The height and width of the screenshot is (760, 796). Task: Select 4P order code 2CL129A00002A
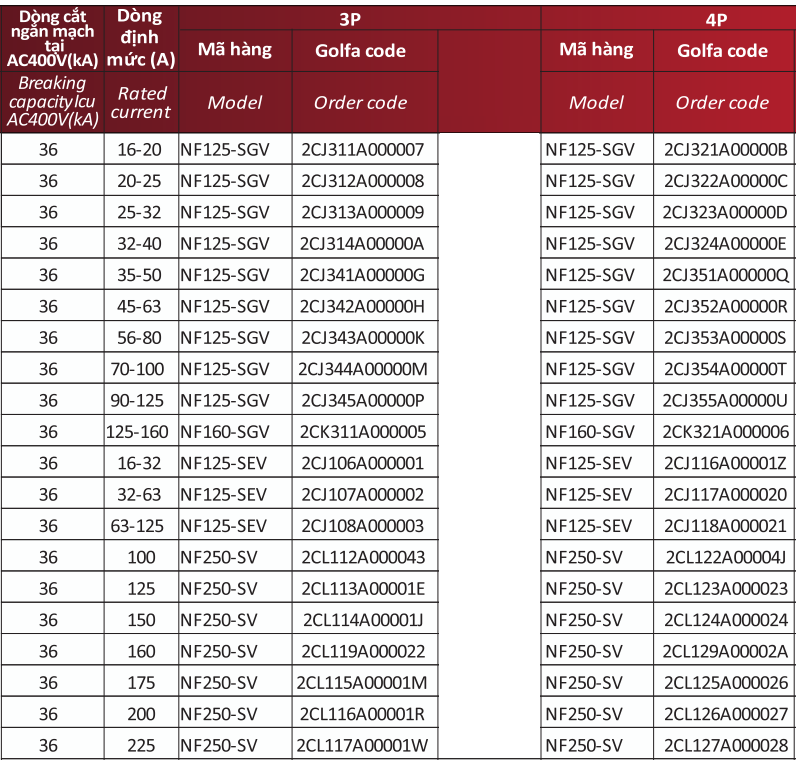(725, 651)
